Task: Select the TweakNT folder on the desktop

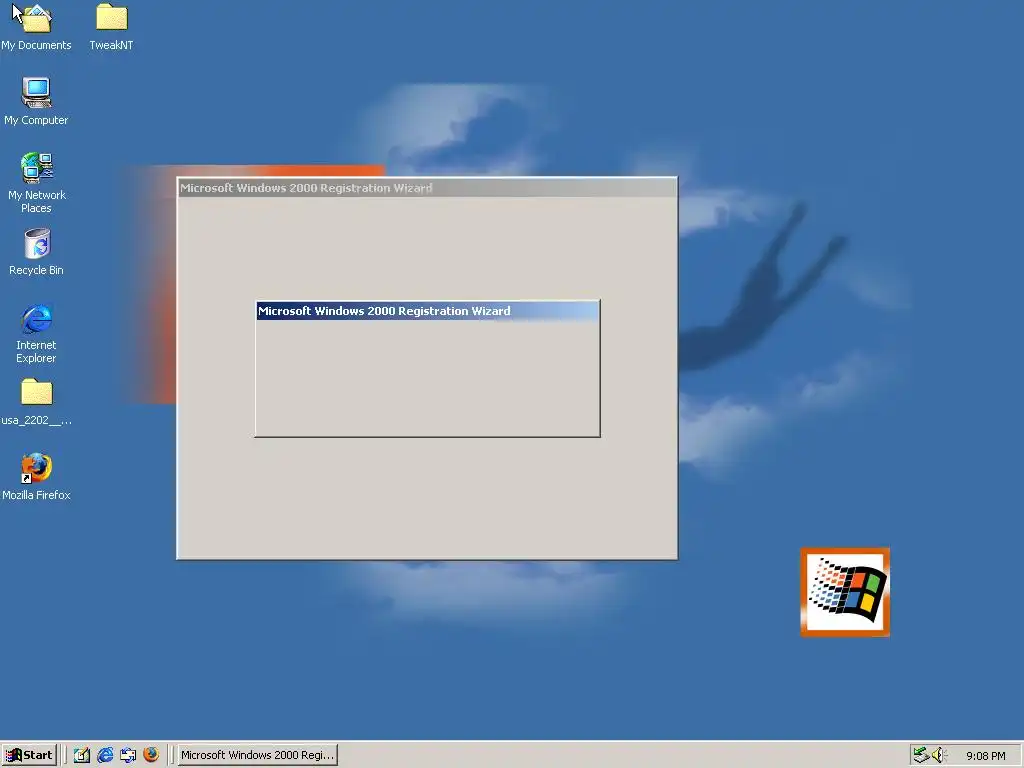Action: tap(111, 26)
